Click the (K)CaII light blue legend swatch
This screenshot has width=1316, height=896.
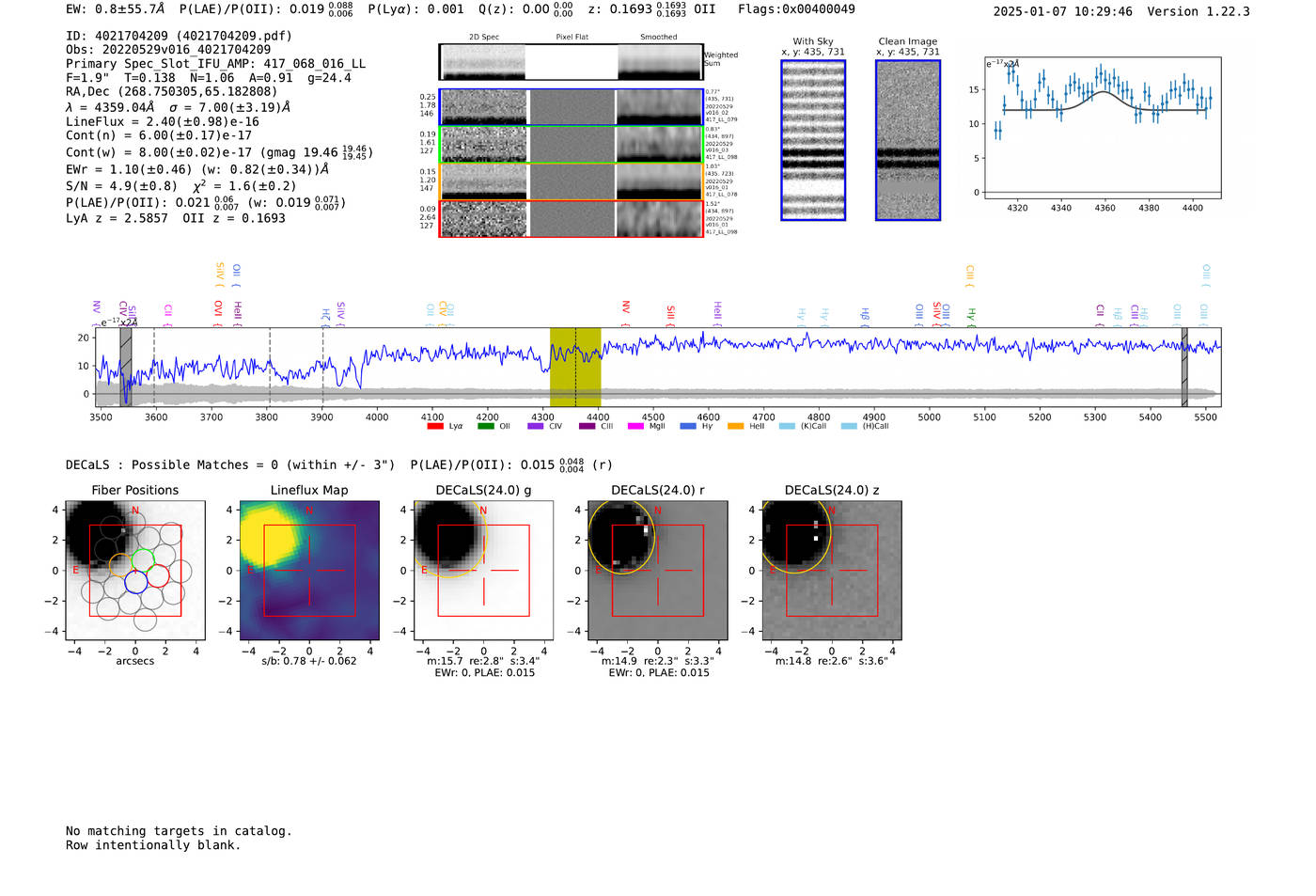coord(787,426)
